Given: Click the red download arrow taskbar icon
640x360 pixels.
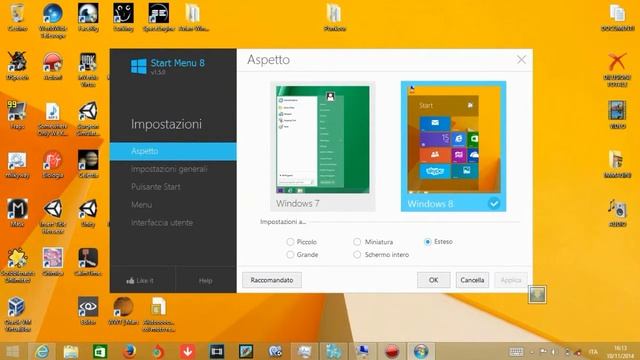Looking at the screenshot, I should 188,351.
